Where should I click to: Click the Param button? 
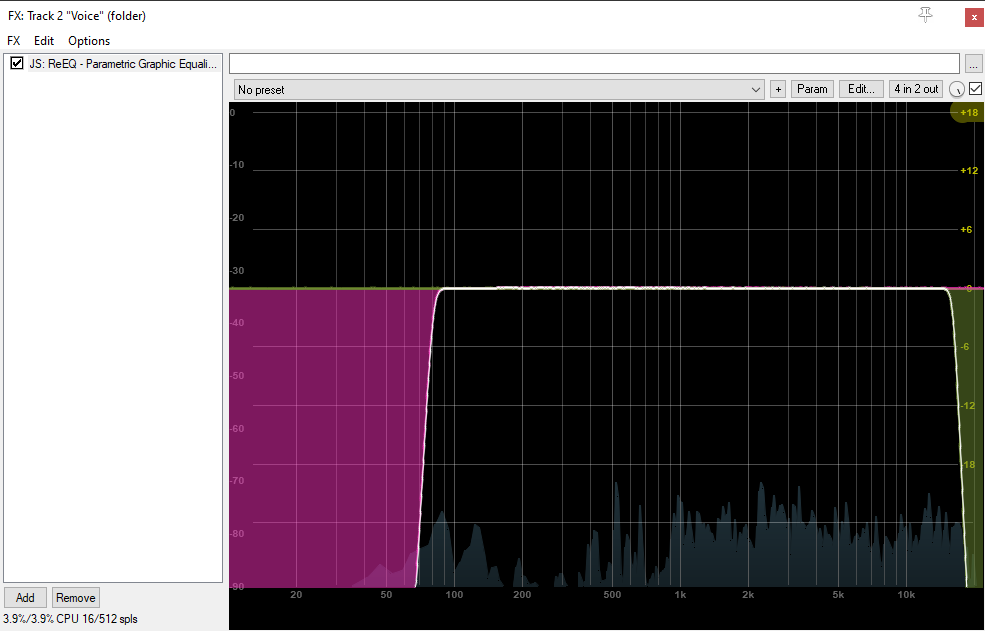[812, 89]
